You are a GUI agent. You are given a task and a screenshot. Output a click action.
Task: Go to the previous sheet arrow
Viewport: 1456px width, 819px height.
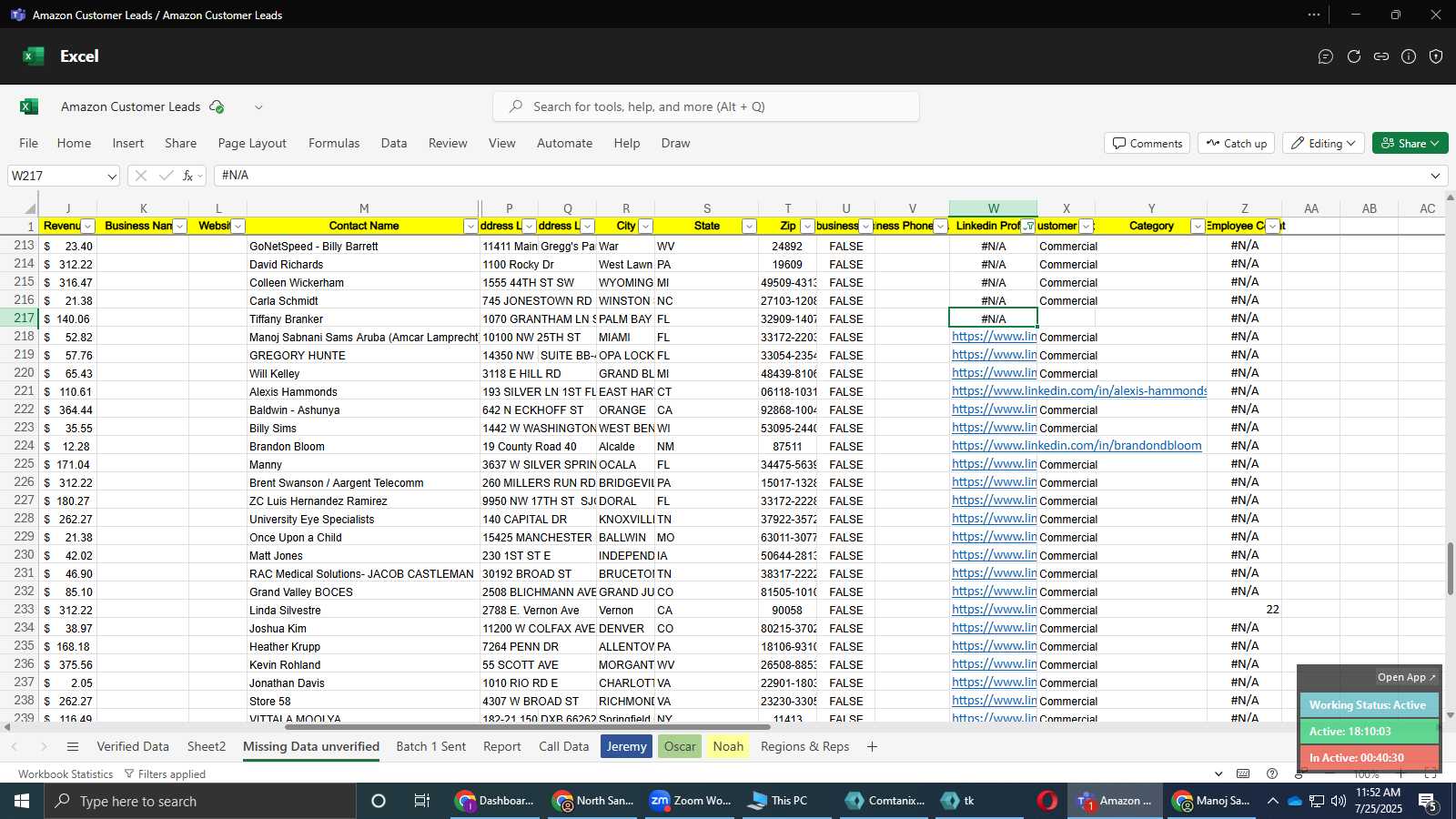tap(15, 746)
